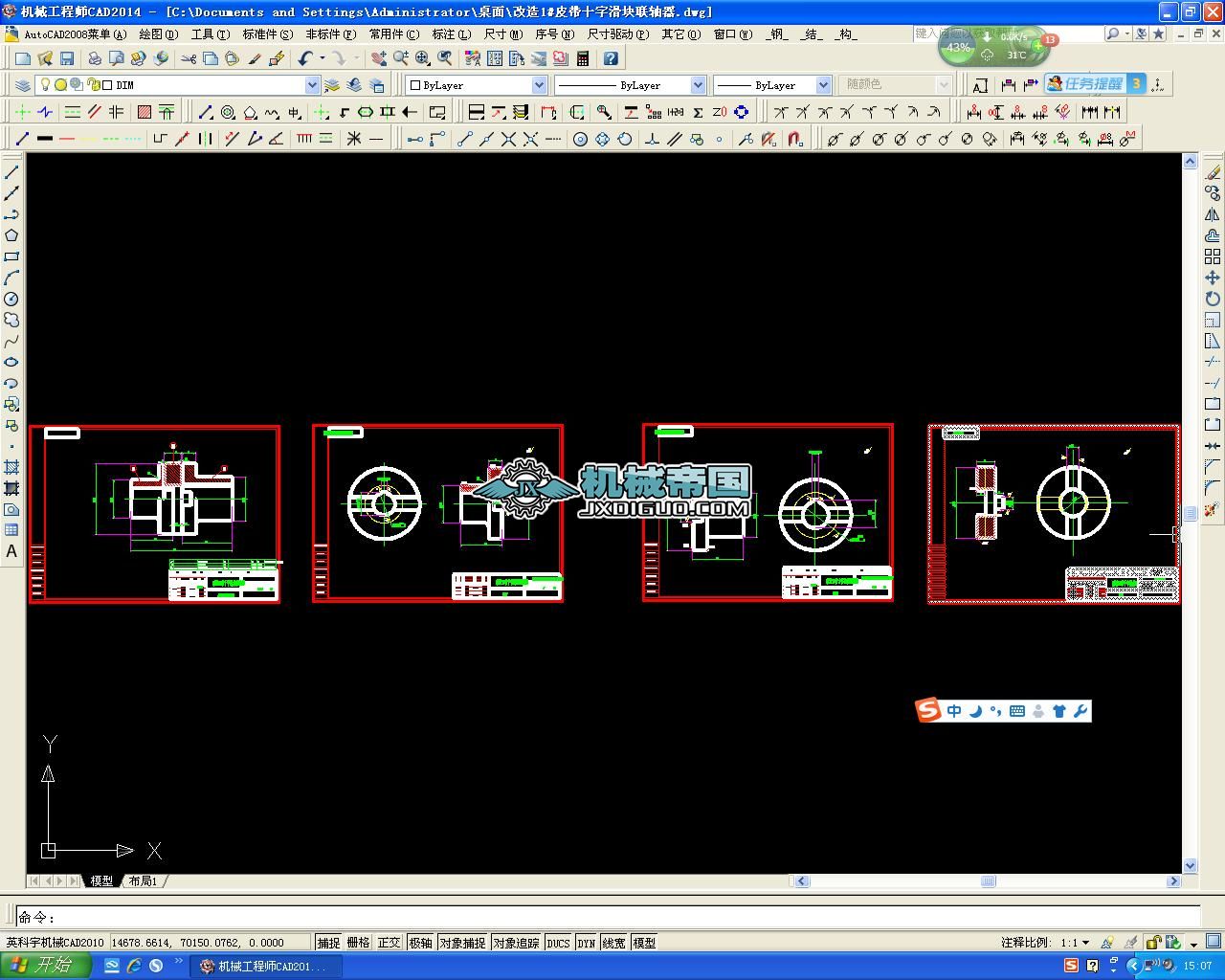Open the first ByLayer linetype dropdown
Viewport: 1225px width, 980px height.
click(x=698, y=85)
